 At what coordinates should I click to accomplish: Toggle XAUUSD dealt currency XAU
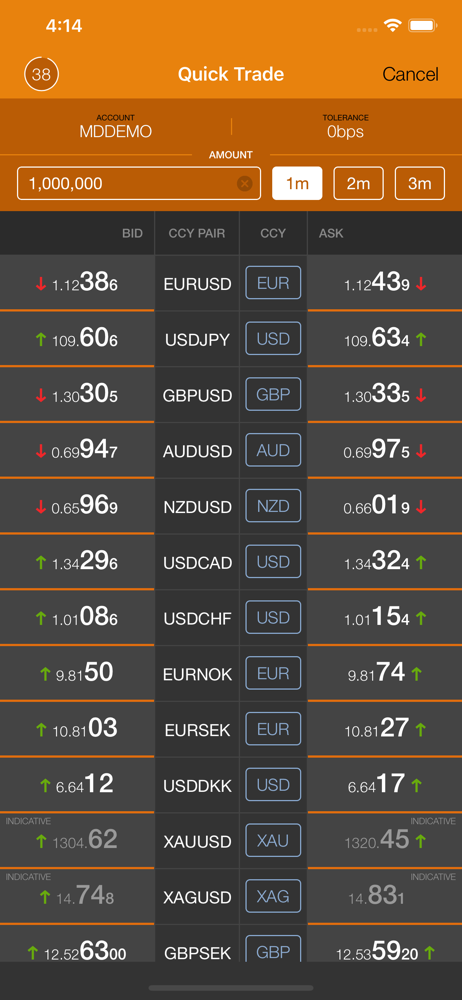[273, 840]
